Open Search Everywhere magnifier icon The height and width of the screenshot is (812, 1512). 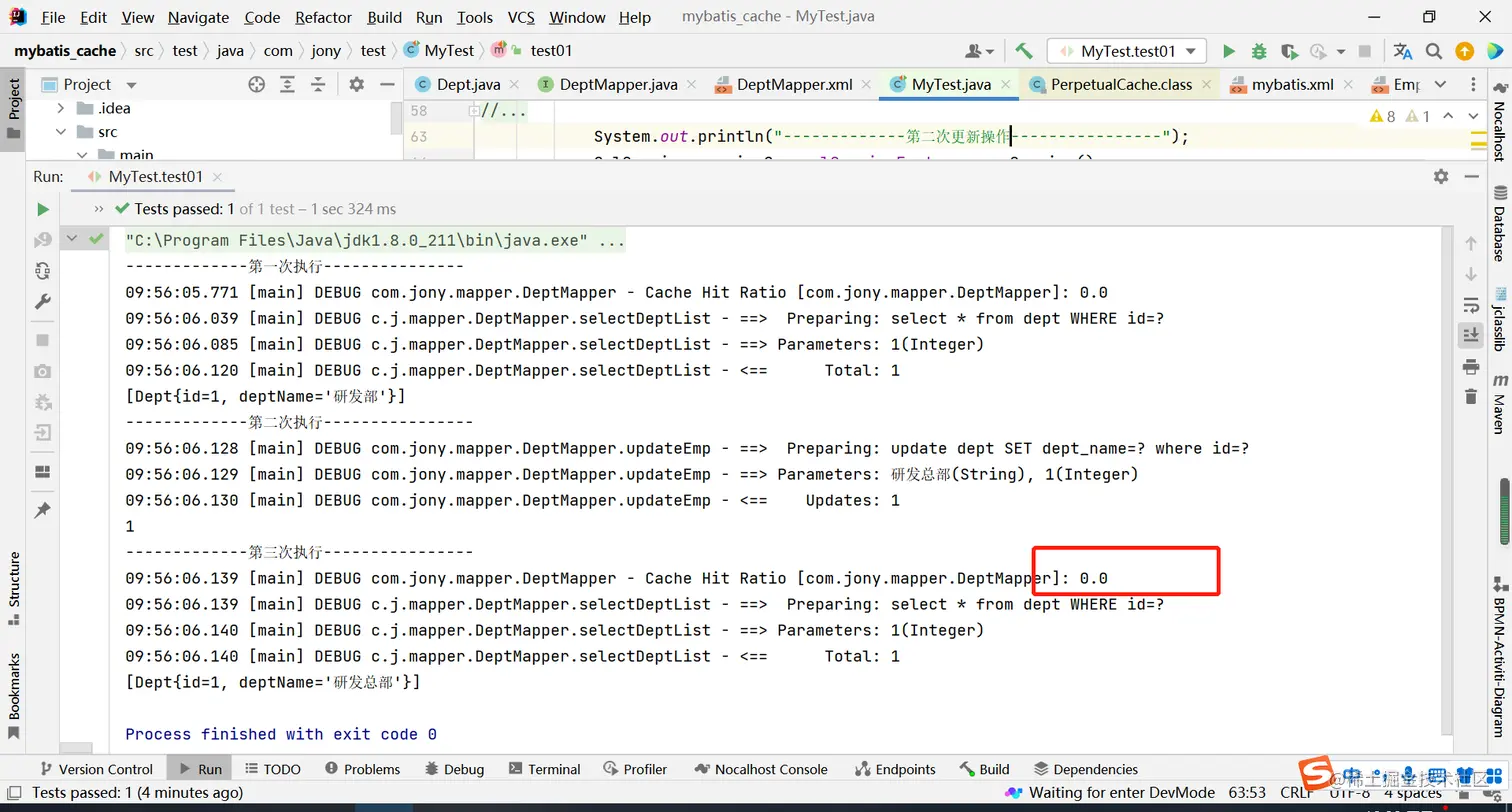coord(1434,51)
